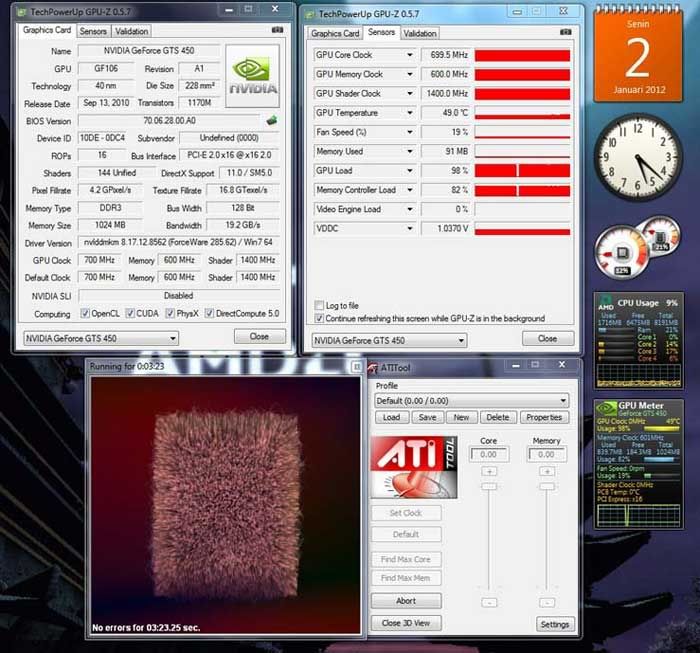
Task: Click the orange calendar gadget
Action: [638, 55]
